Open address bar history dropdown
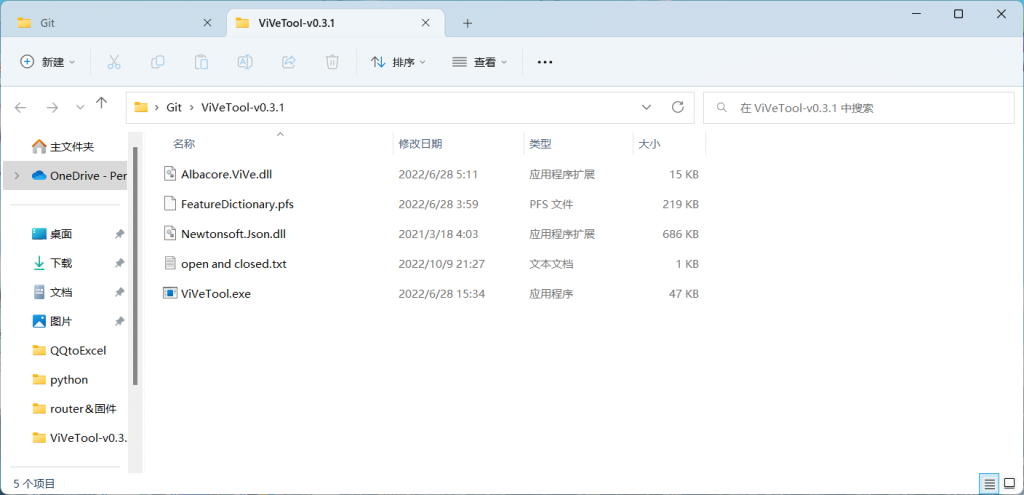1024x495 pixels. [647, 107]
